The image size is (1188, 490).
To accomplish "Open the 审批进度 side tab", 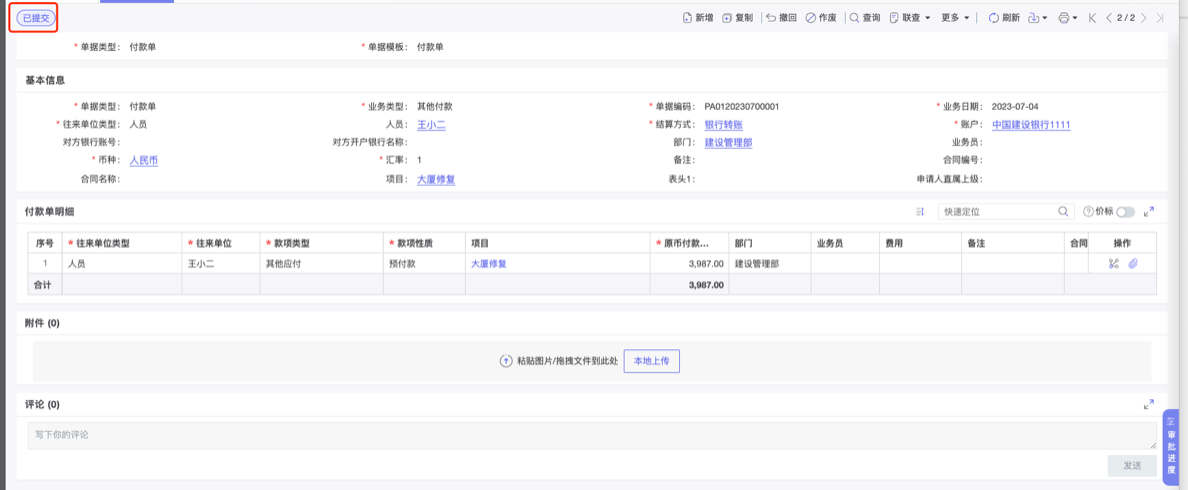I will click(x=1171, y=447).
